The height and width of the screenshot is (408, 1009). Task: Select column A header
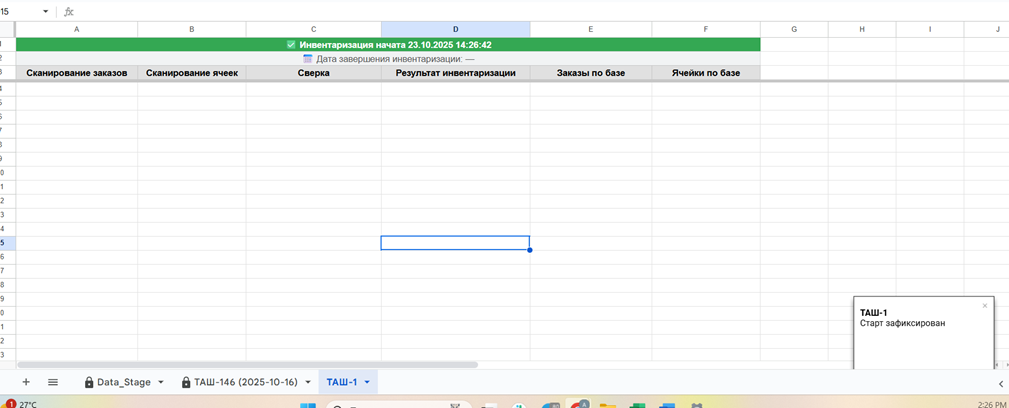pyautogui.click(x=77, y=29)
